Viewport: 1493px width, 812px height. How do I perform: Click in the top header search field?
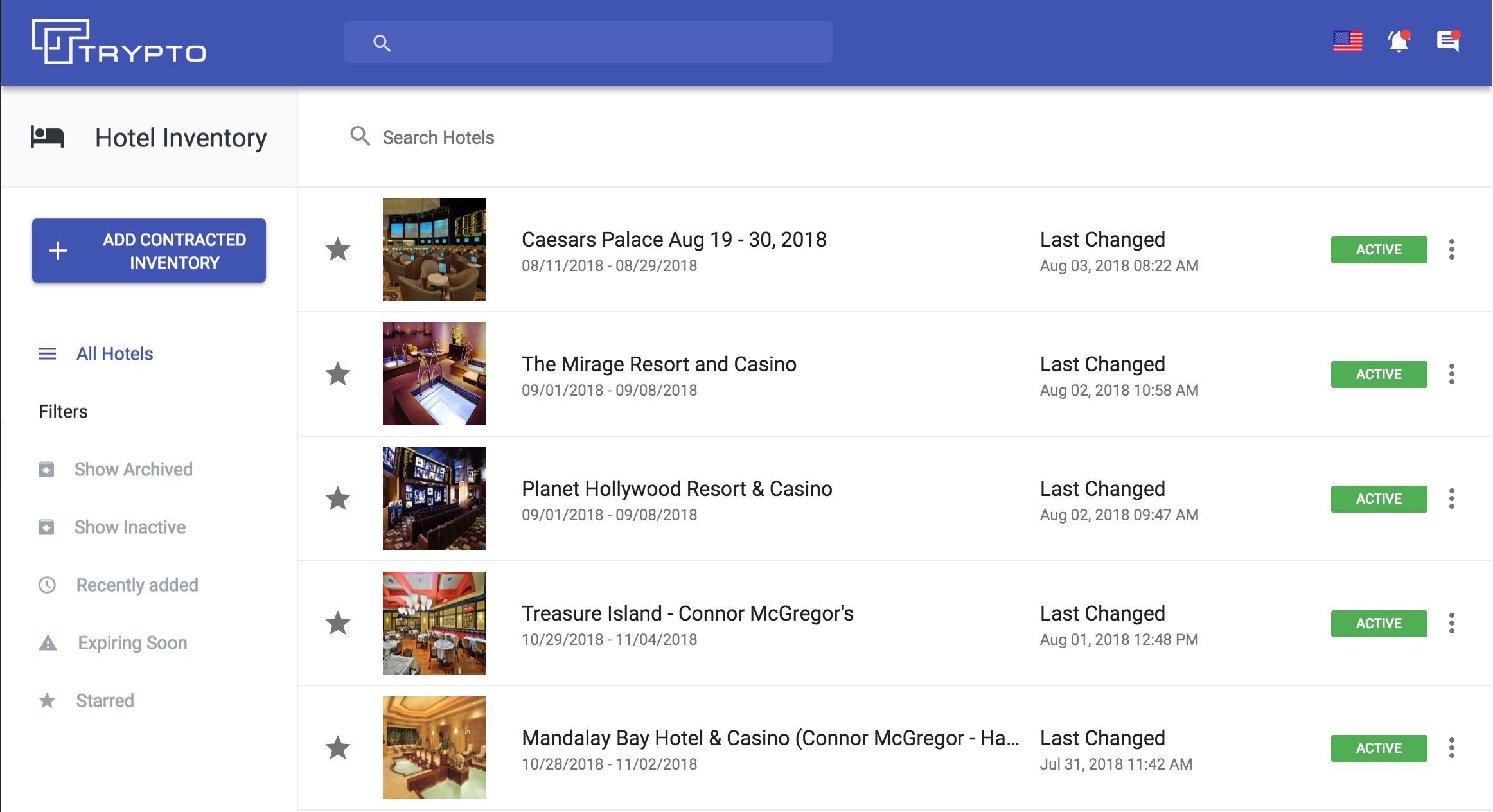588,42
